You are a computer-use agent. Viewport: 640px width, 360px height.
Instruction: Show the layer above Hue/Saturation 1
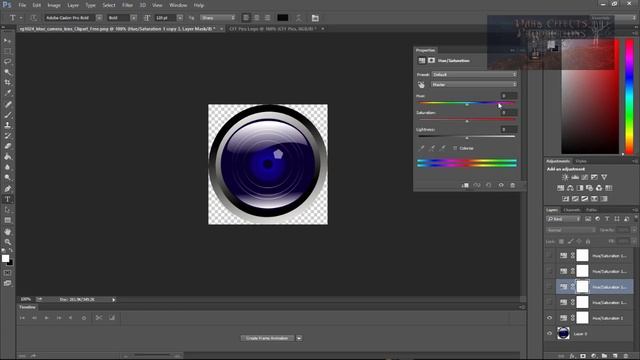549,302
